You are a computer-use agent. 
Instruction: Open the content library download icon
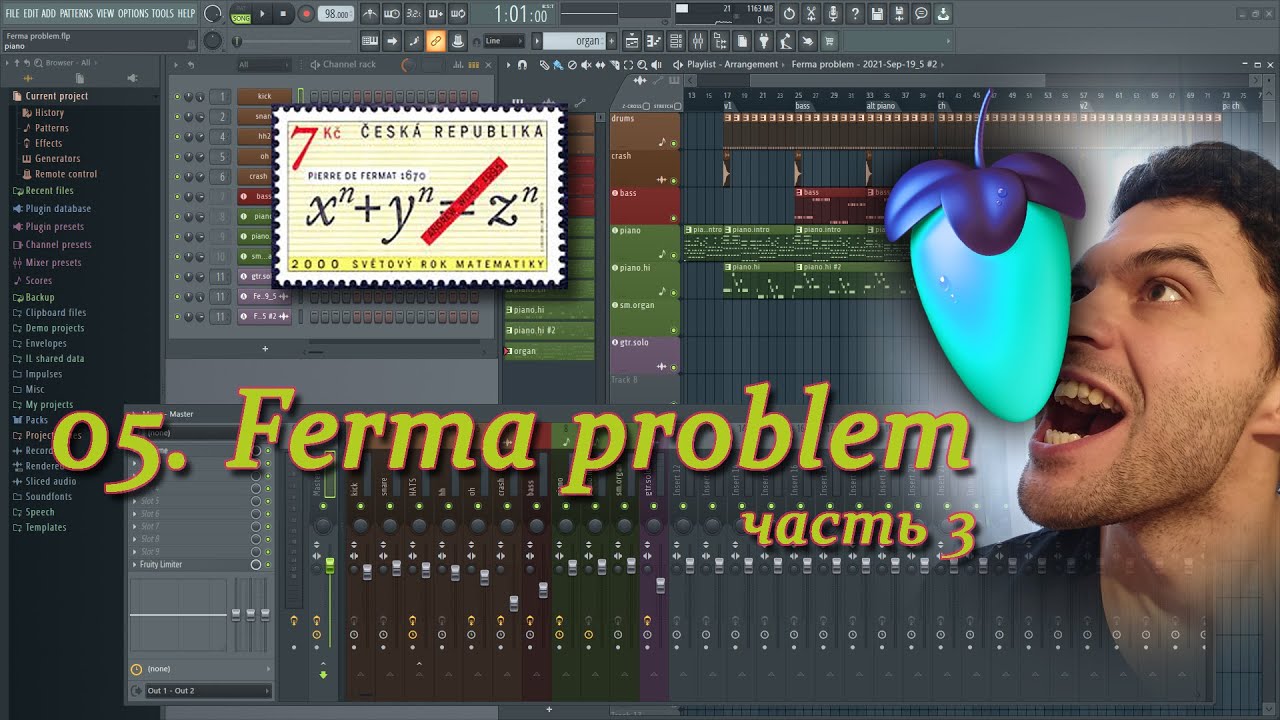tap(943, 14)
